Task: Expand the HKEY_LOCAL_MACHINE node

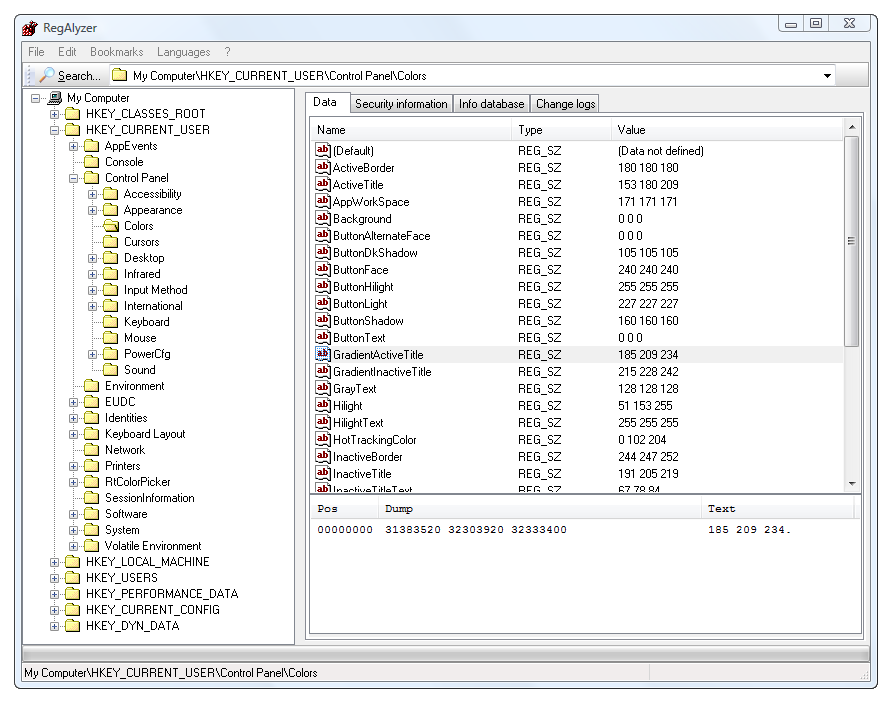Action: (x=54, y=562)
